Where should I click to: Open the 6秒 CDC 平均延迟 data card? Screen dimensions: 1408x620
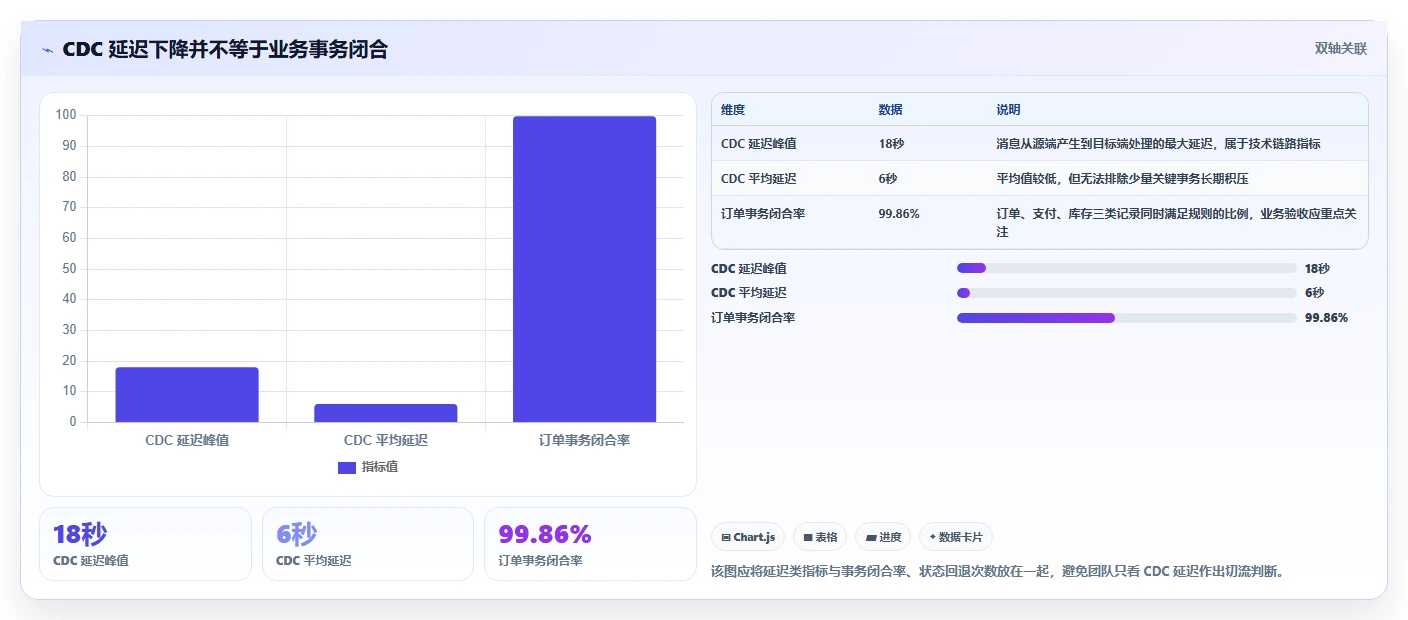tap(367, 544)
